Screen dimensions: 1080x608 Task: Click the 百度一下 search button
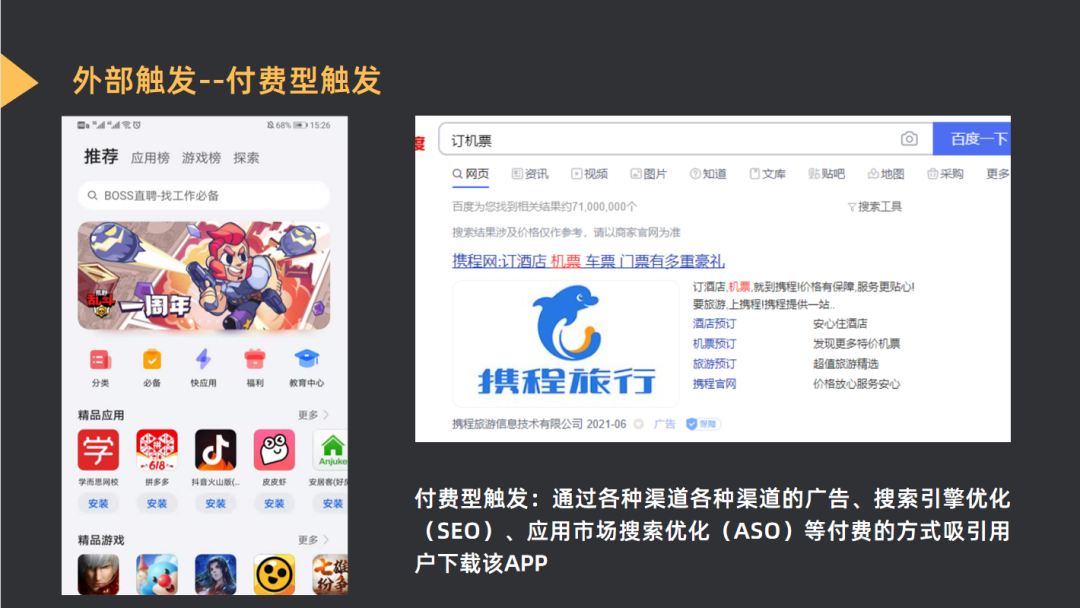coord(972,139)
